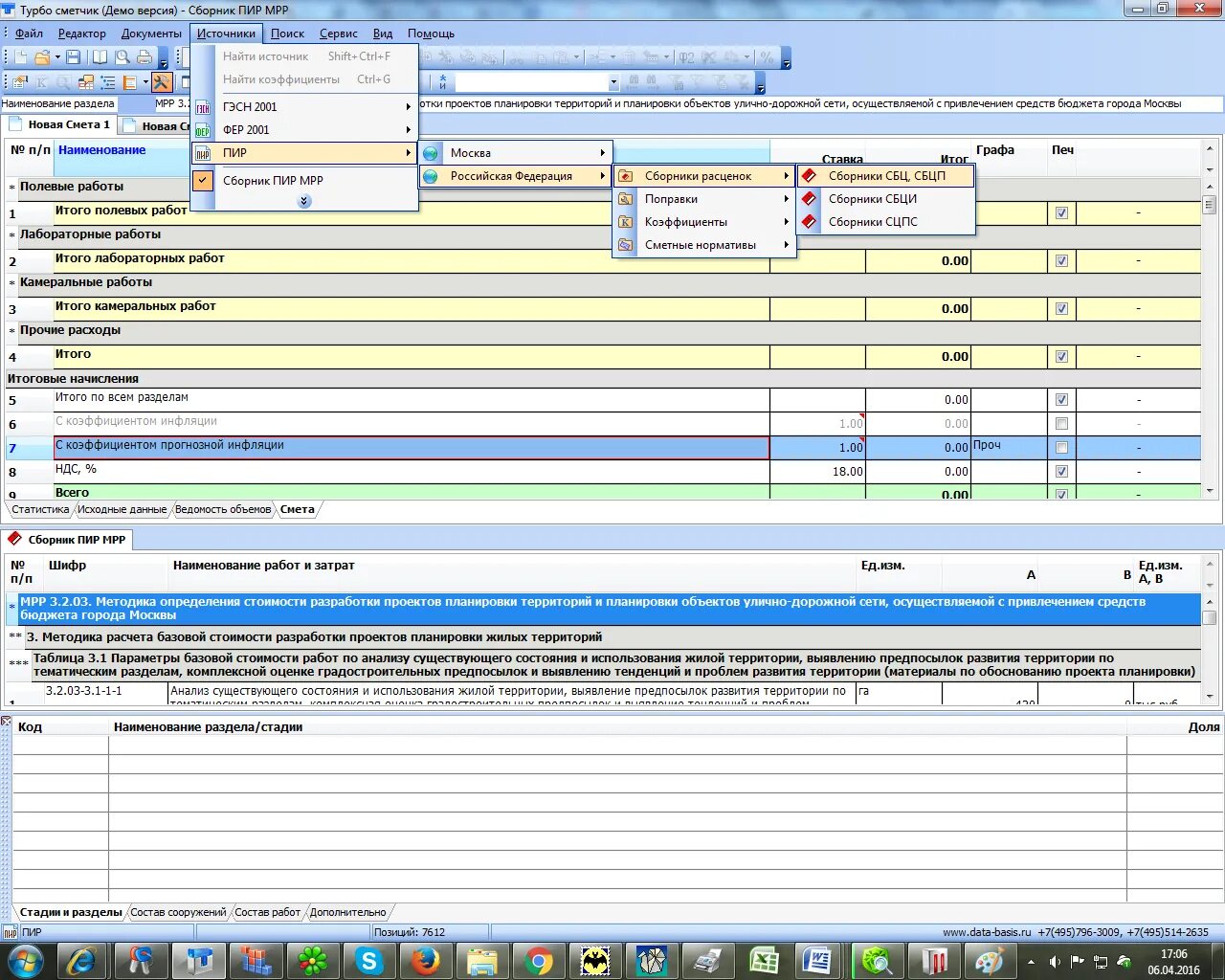The height and width of the screenshot is (980, 1225).
Task: Open print preview magnifier icon
Action: coord(124,57)
